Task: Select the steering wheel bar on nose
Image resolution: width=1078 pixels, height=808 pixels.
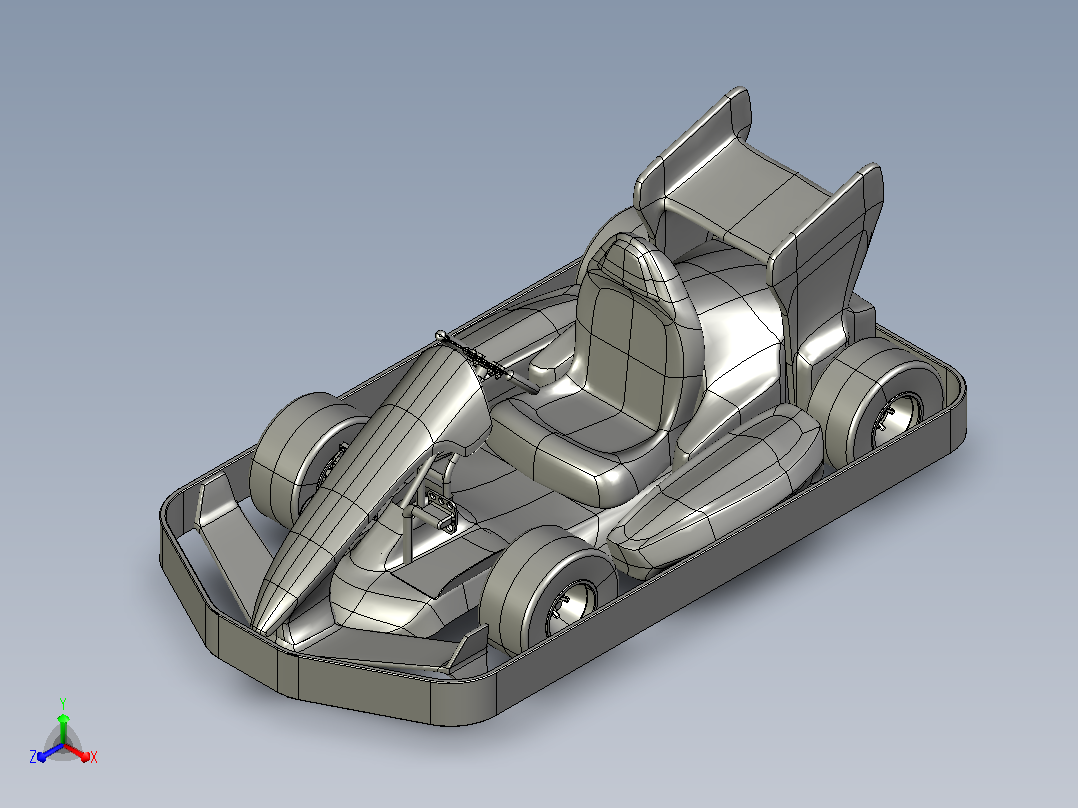Action: [x=487, y=362]
